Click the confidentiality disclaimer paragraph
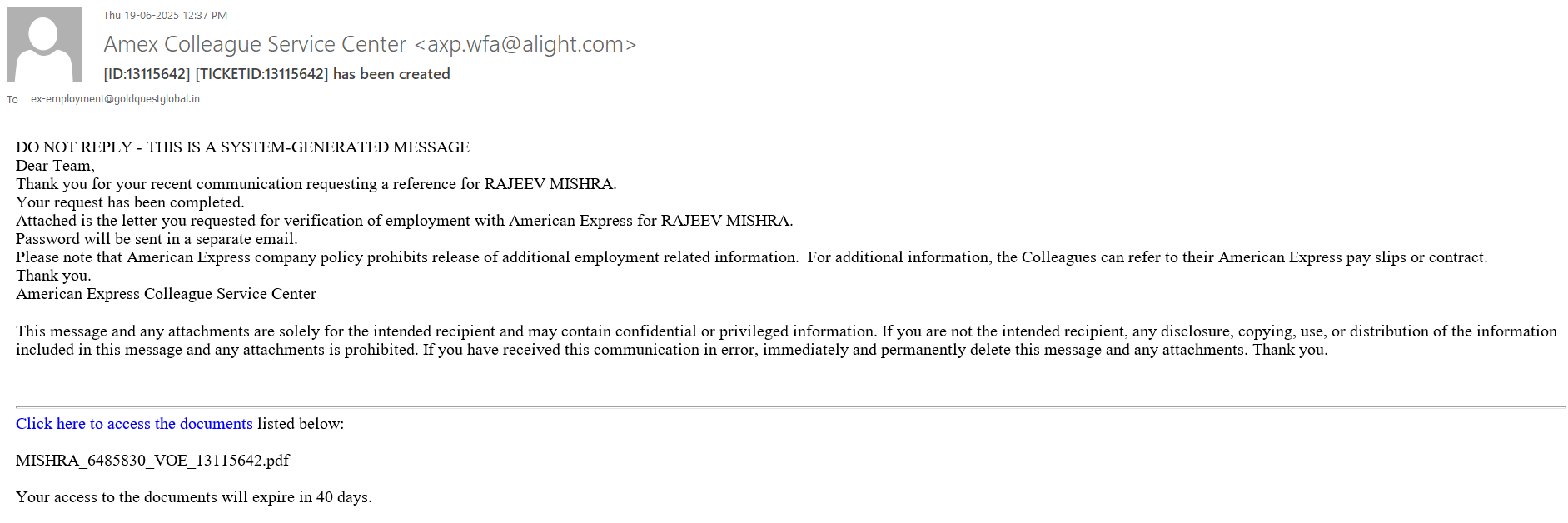This screenshot has height=523, width=1568. click(x=786, y=341)
